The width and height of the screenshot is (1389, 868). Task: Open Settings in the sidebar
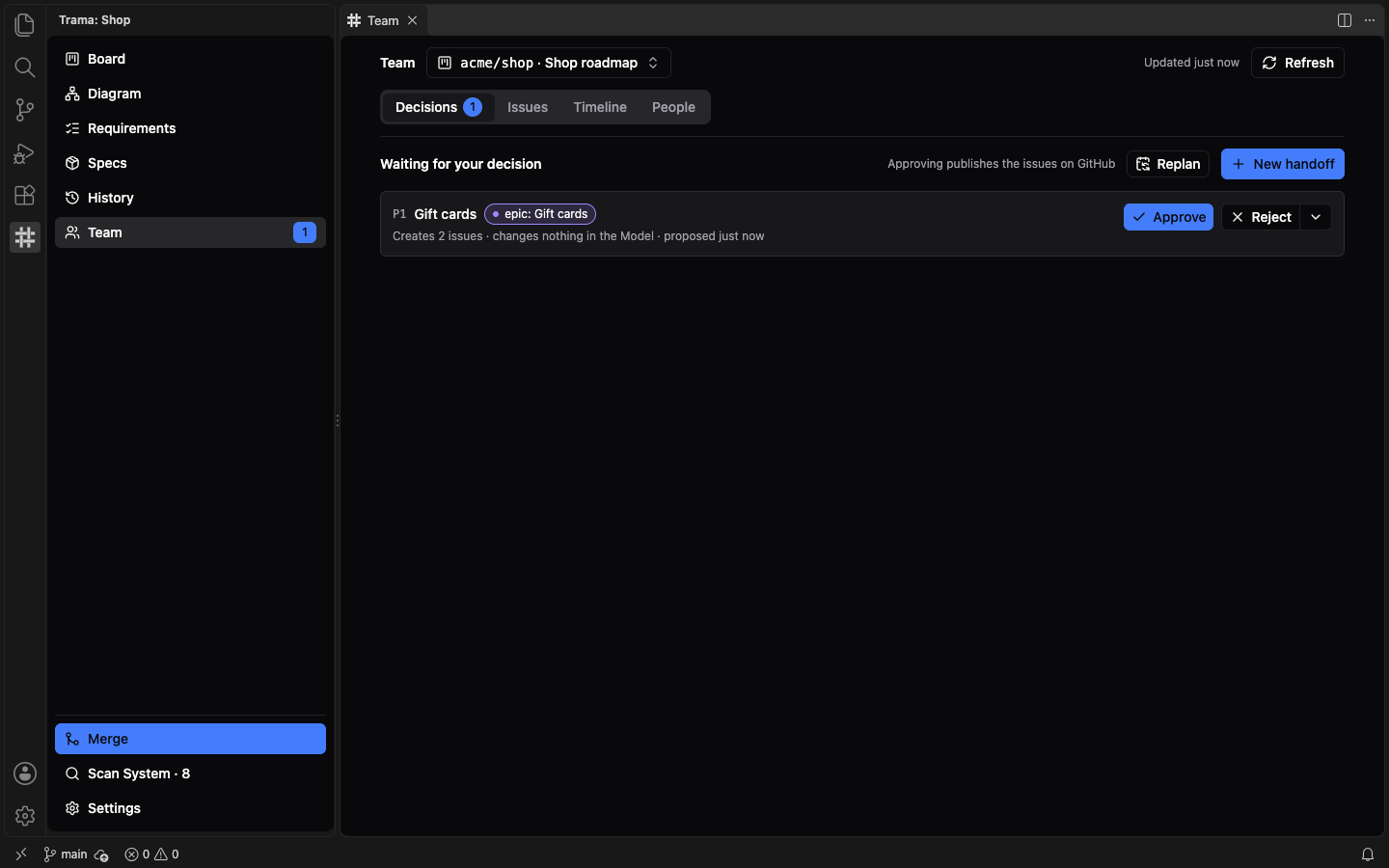[x=190, y=808]
